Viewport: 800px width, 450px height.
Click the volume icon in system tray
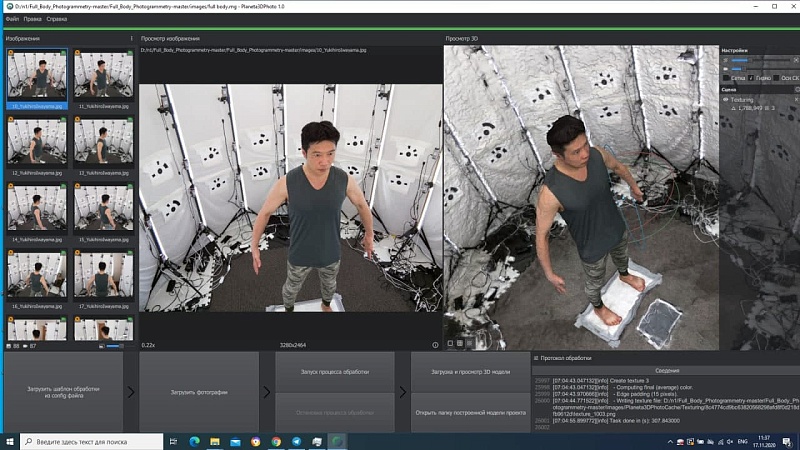click(x=730, y=442)
